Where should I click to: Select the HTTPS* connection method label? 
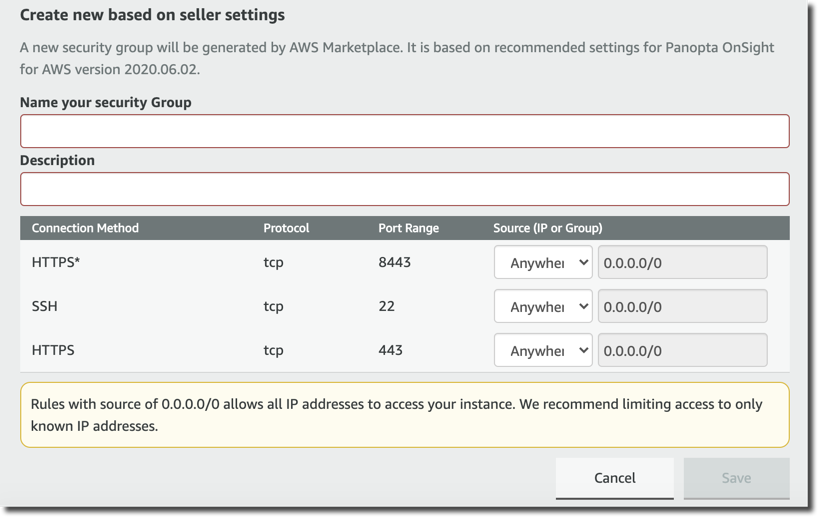coord(56,263)
